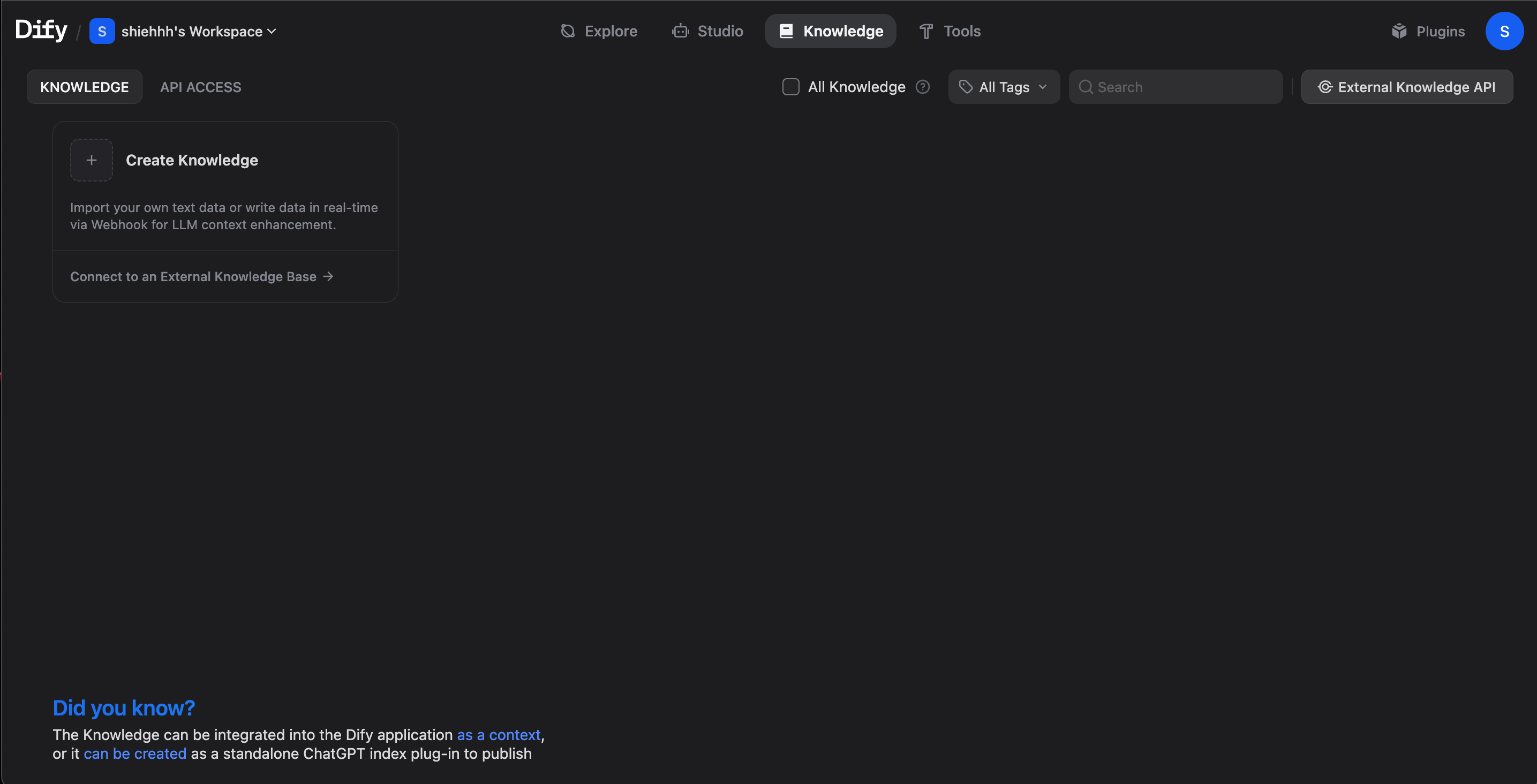Click the All Knowledge help icon
1537x784 pixels.
(x=922, y=87)
